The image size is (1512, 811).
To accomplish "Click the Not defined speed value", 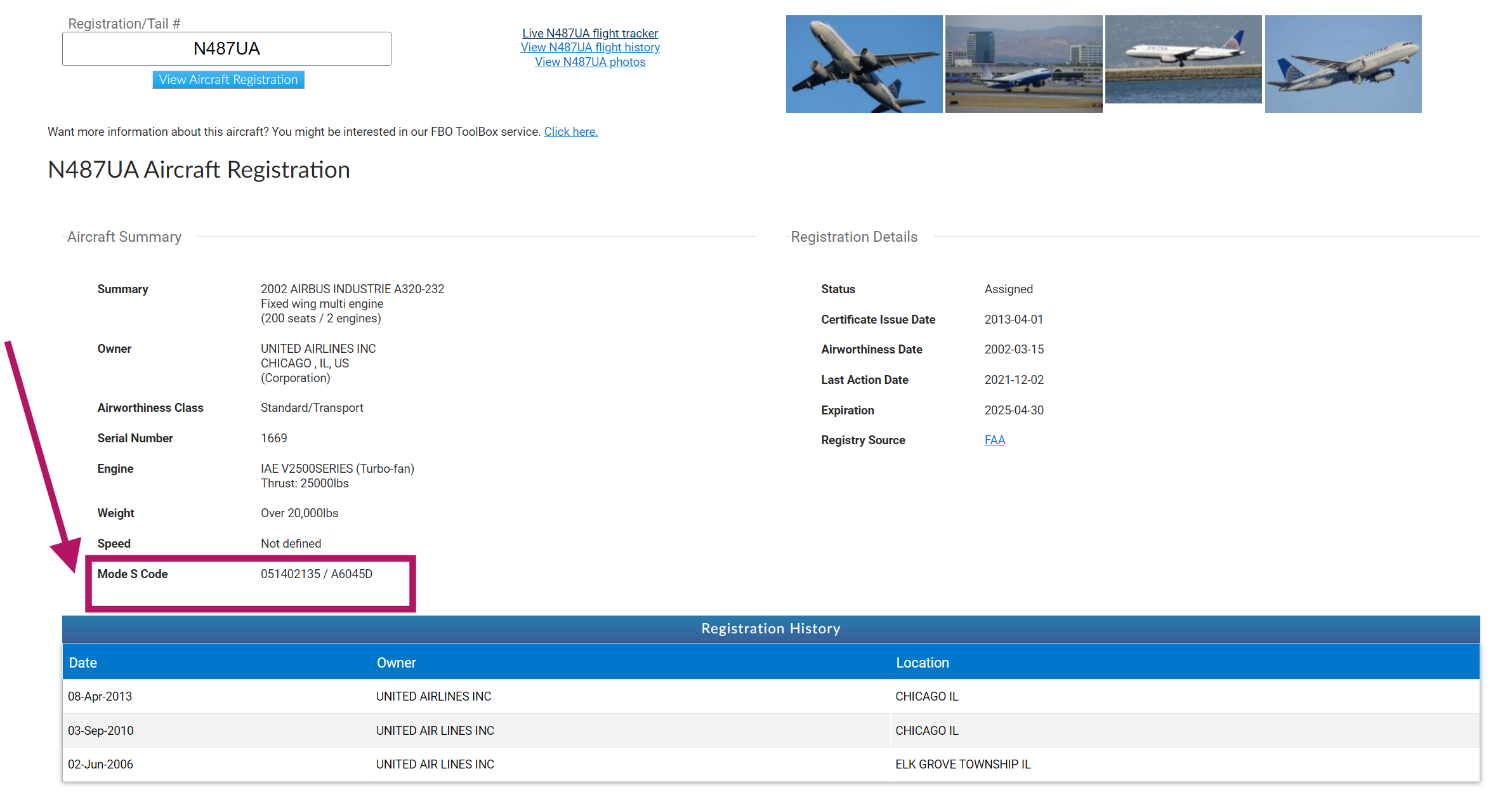I will coord(291,544).
